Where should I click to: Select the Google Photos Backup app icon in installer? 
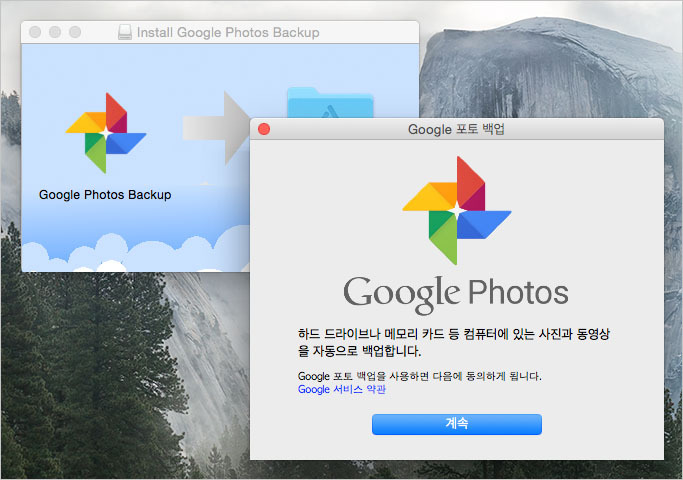tap(106, 133)
